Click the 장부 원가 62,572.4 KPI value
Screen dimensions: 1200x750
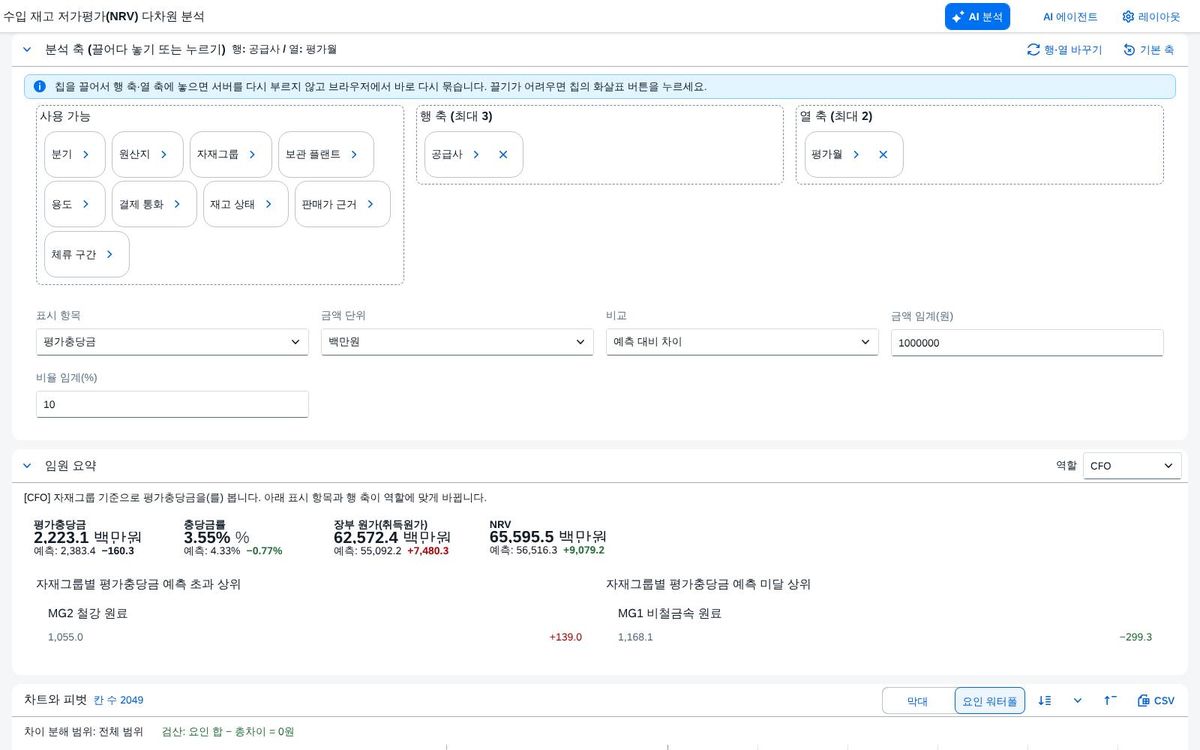pos(392,537)
